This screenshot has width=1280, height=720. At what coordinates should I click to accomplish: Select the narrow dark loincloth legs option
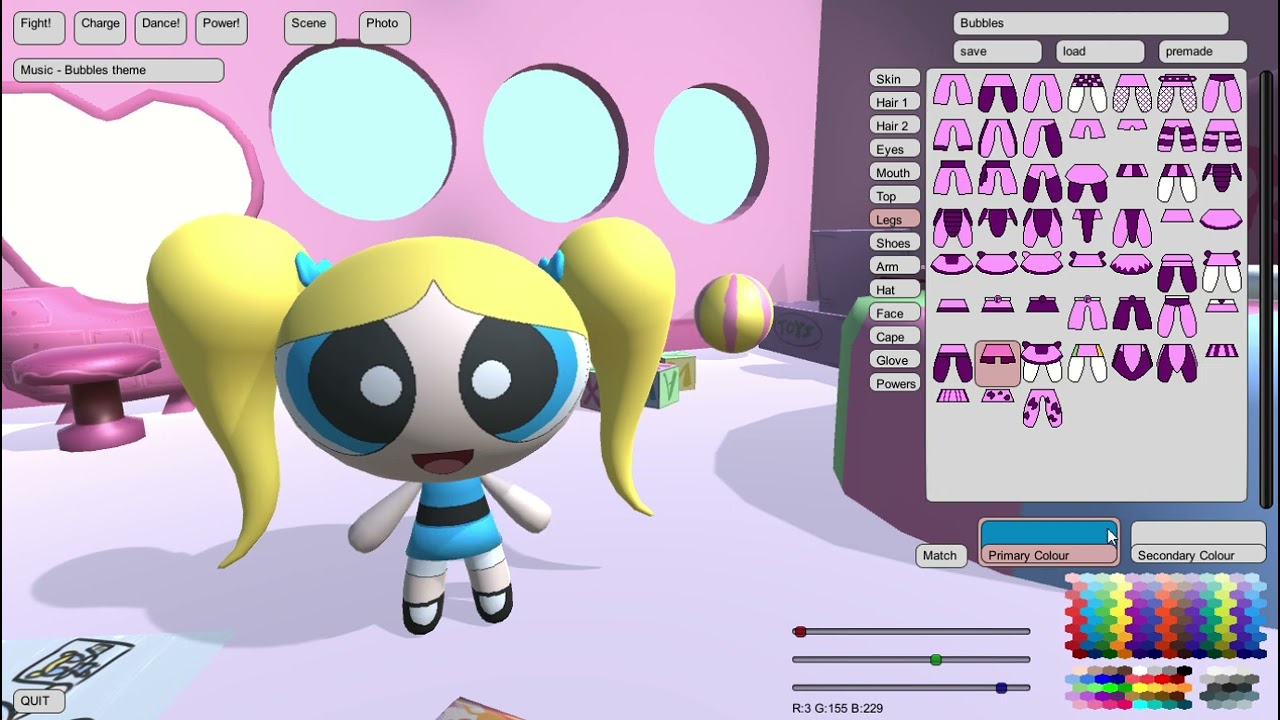(x=1087, y=225)
